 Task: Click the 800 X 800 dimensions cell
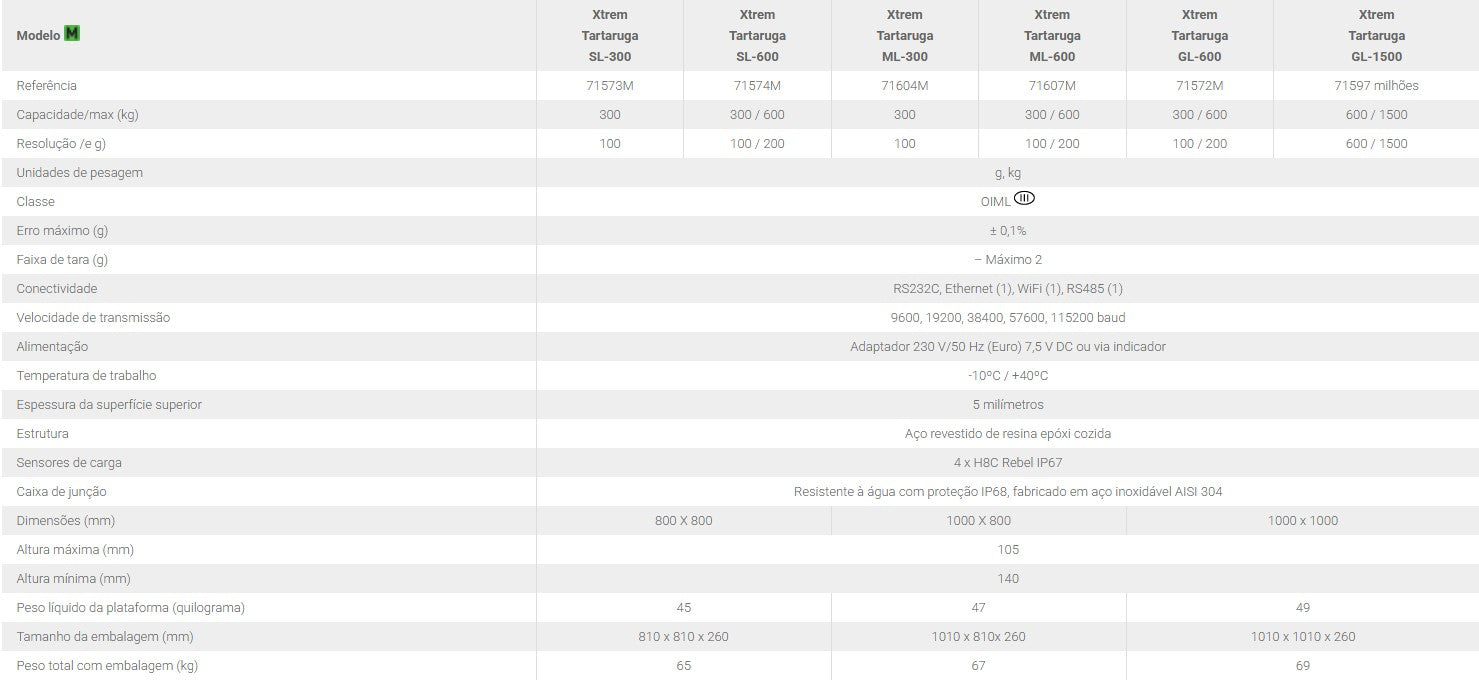click(x=684, y=521)
